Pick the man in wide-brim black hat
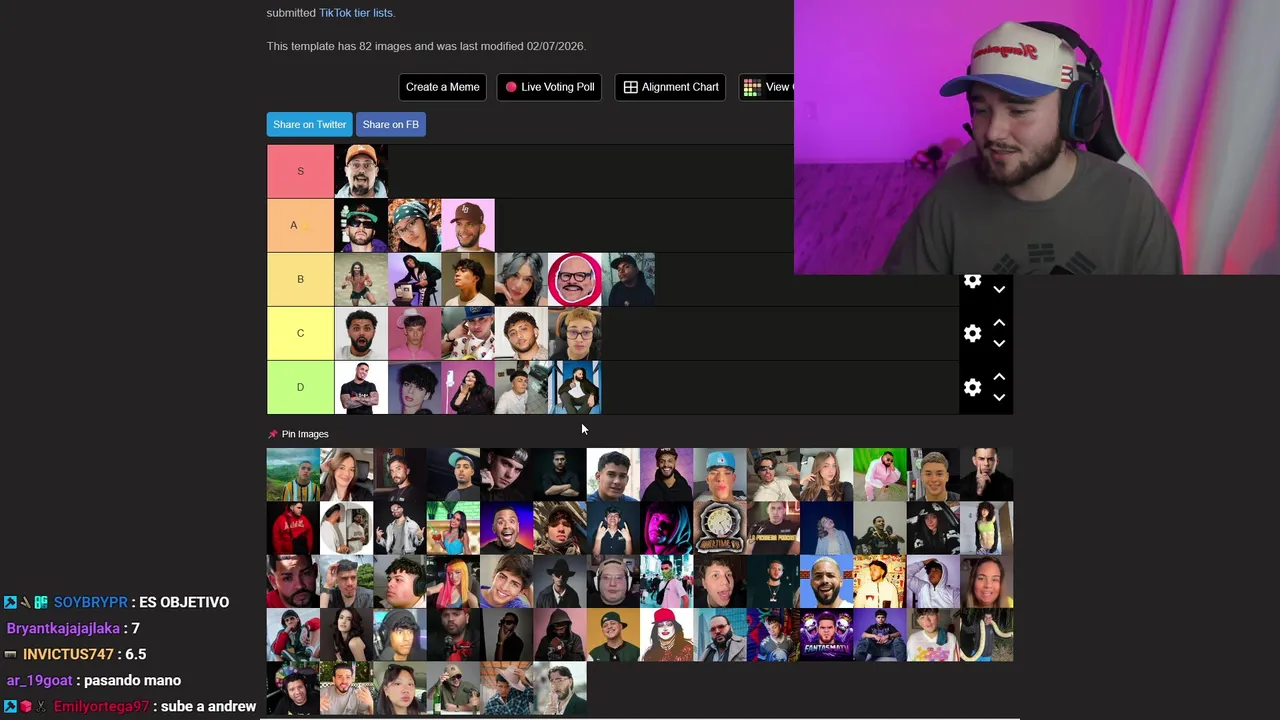 point(560,581)
